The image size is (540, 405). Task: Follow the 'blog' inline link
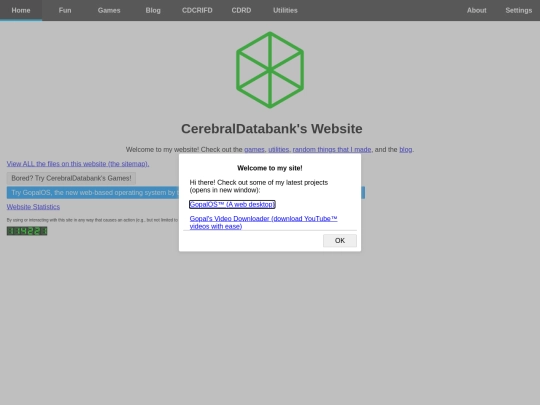(406, 149)
